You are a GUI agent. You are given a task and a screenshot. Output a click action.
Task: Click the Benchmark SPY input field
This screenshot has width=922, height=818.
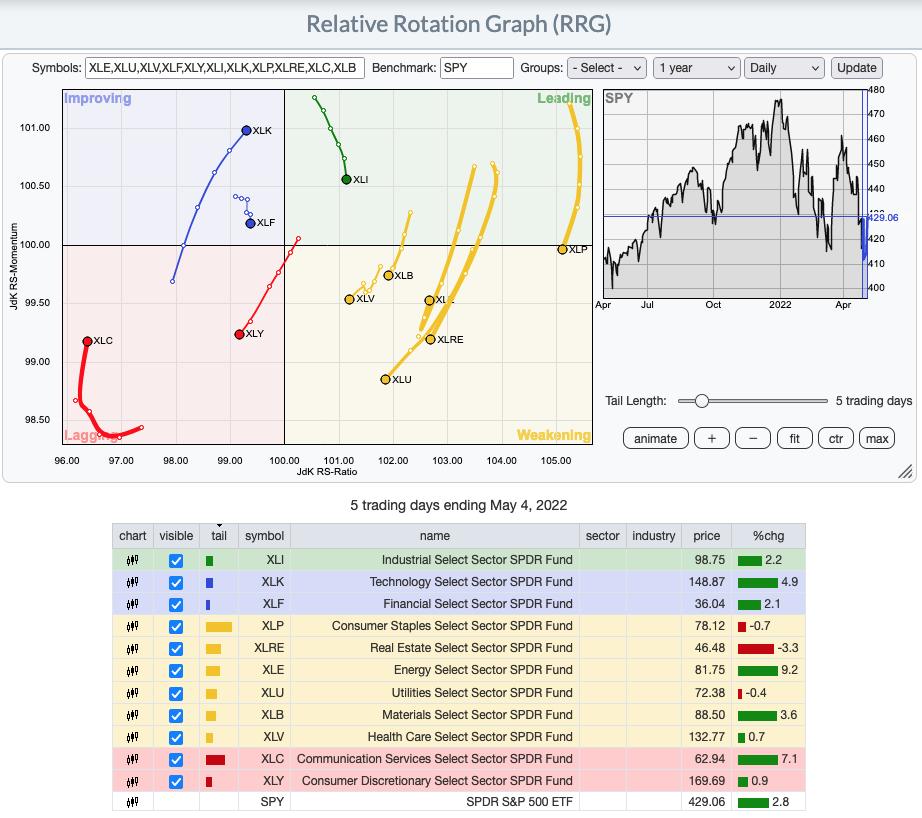[x=477, y=68]
